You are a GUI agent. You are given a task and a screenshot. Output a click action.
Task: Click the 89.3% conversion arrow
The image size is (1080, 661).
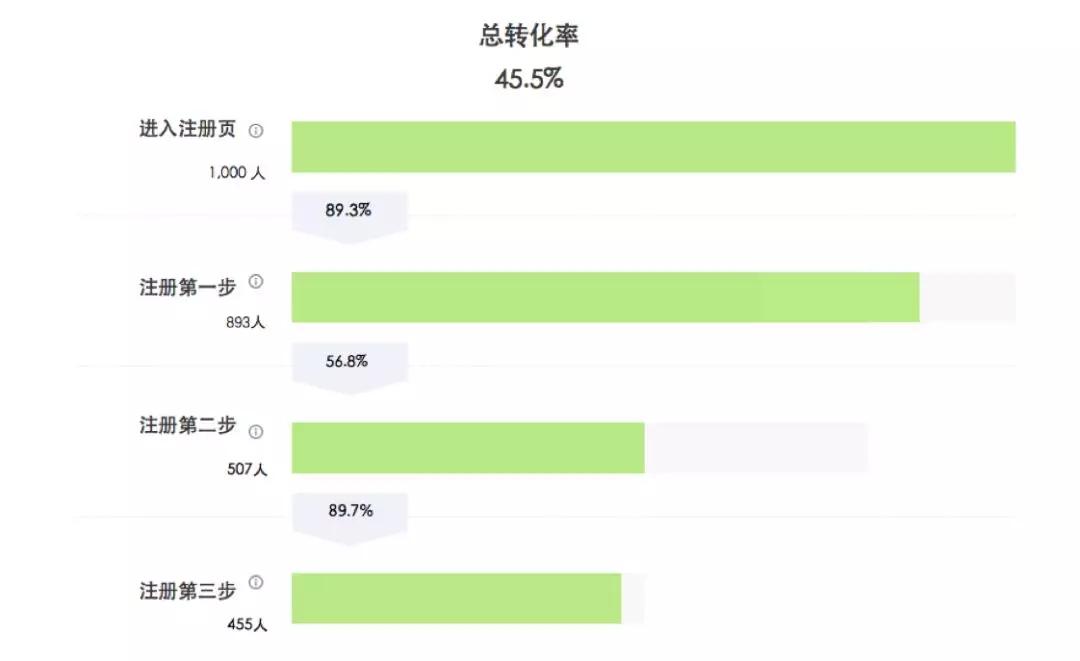tap(349, 212)
